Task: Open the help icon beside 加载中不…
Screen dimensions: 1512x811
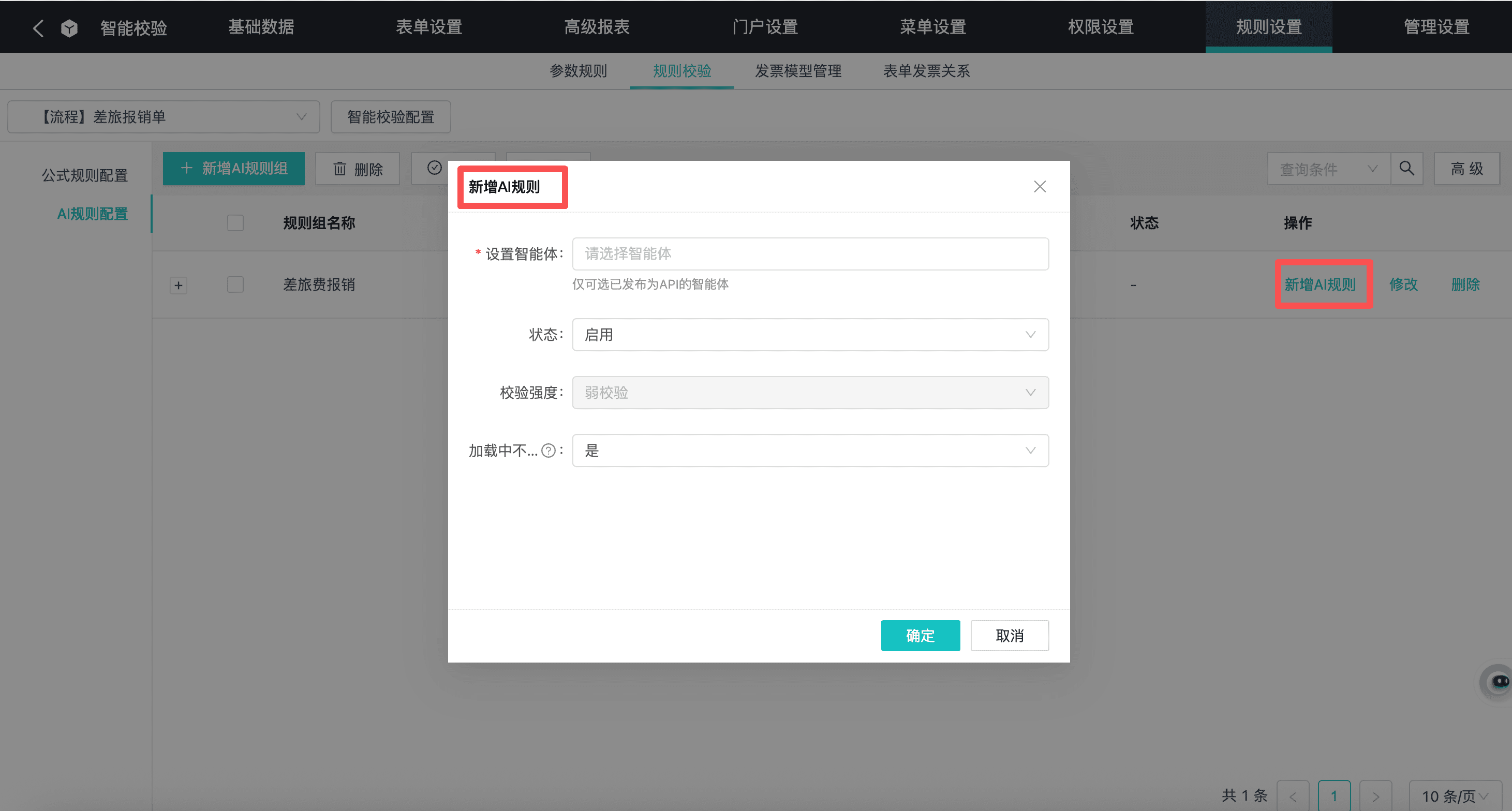Action: [548, 450]
